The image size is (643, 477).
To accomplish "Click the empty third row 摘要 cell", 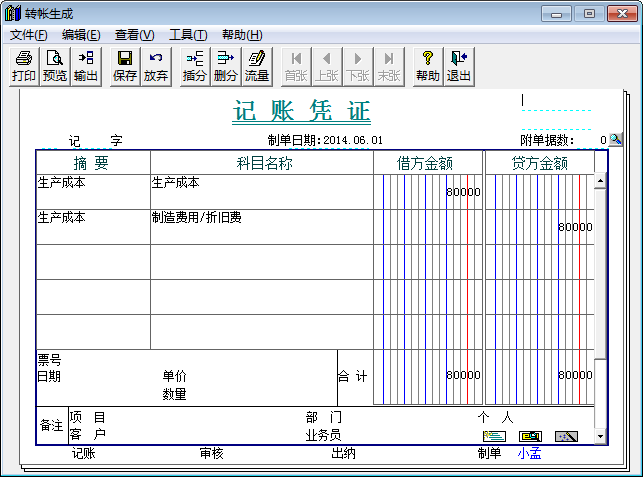I will pos(93,262).
